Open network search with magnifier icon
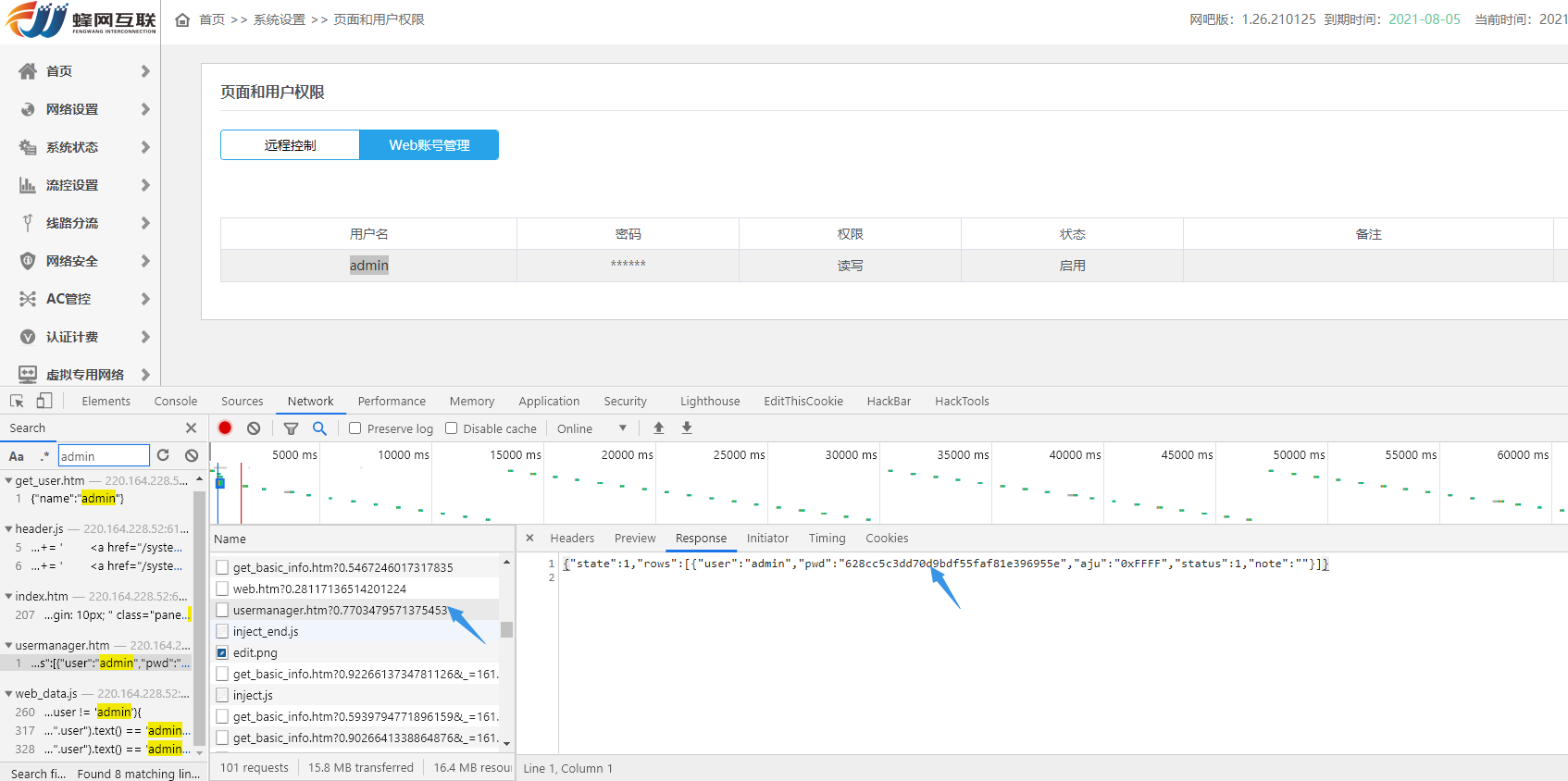This screenshot has height=781, width=1568. click(x=319, y=428)
